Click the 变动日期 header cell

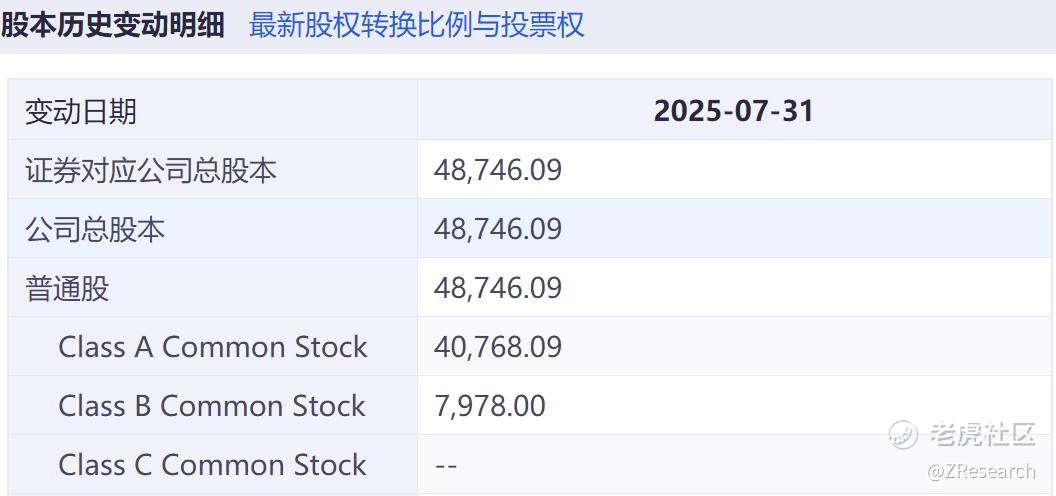[81, 111]
